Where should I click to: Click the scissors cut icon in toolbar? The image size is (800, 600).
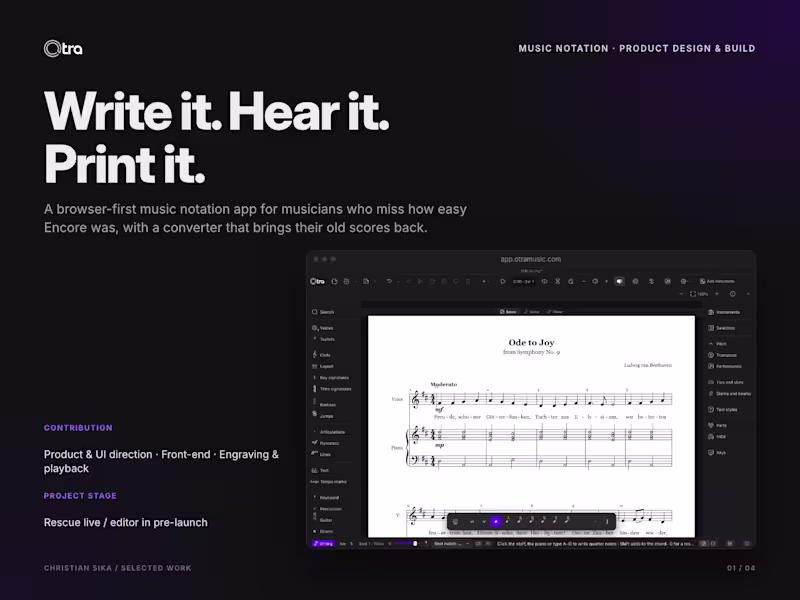420,281
